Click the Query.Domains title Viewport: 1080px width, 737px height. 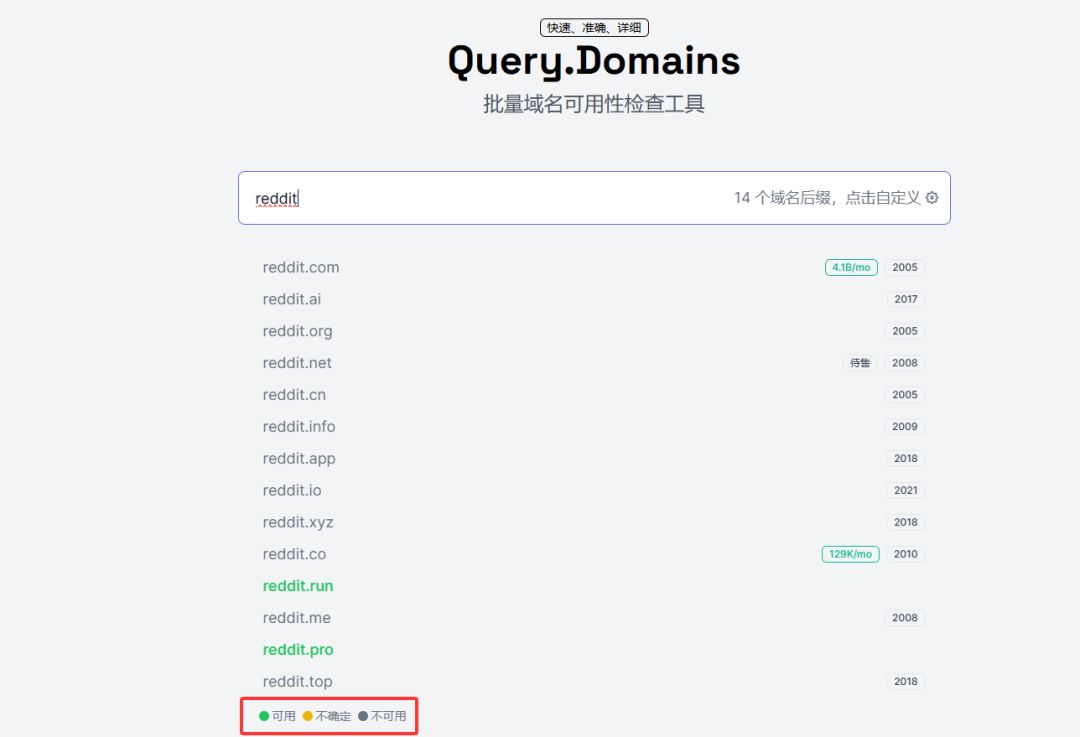point(594,61)
